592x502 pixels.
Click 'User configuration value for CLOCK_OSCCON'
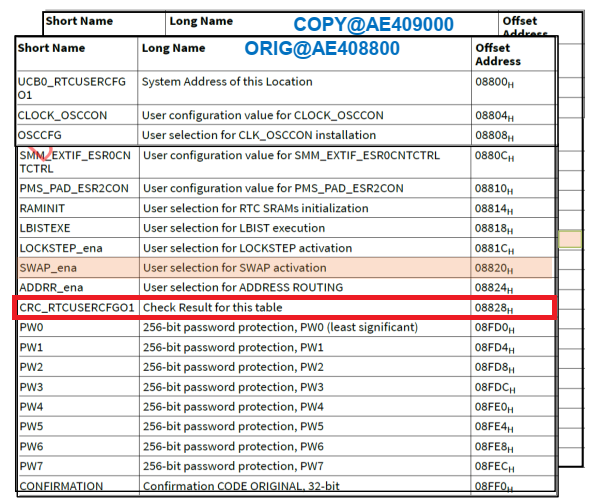(262, 115)
